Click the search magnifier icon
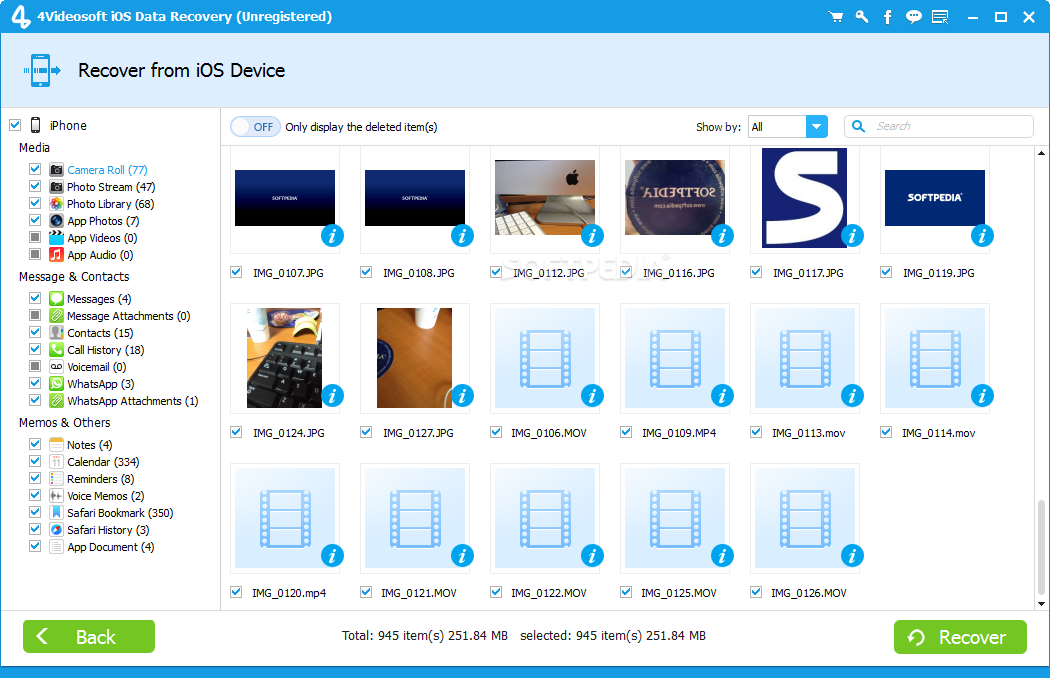Image resolution: width=1050 pixels, height=678 pixels. [x=858, y=126]
